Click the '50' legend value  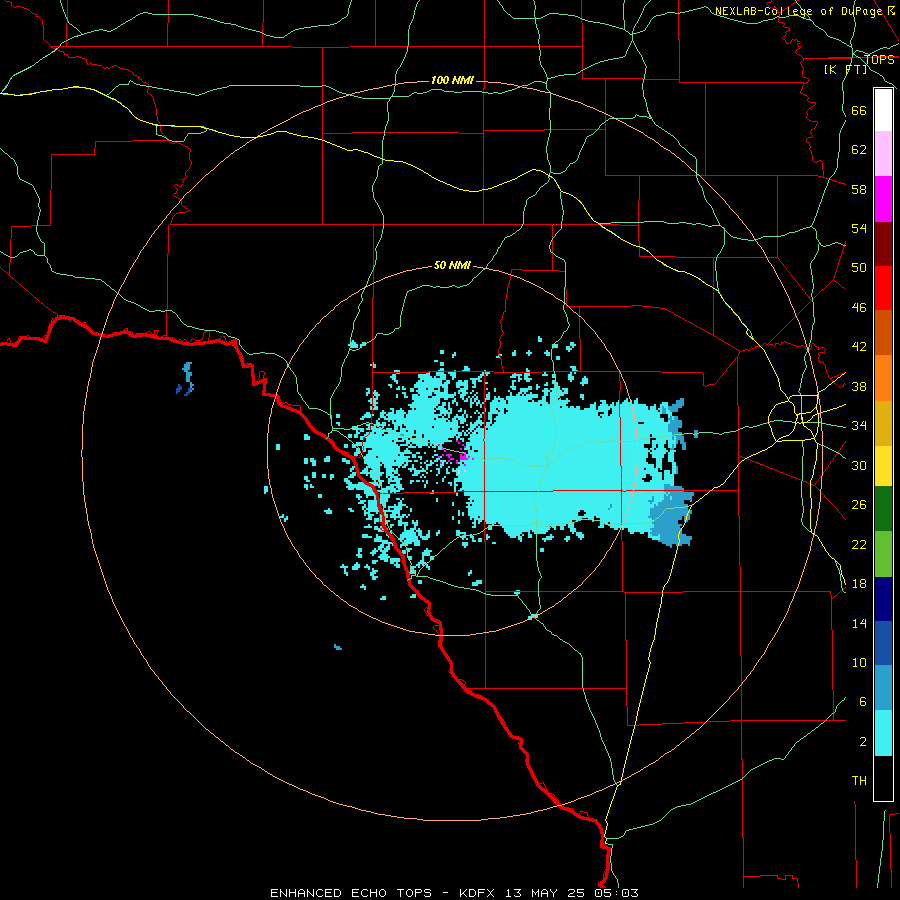point(859,268)
